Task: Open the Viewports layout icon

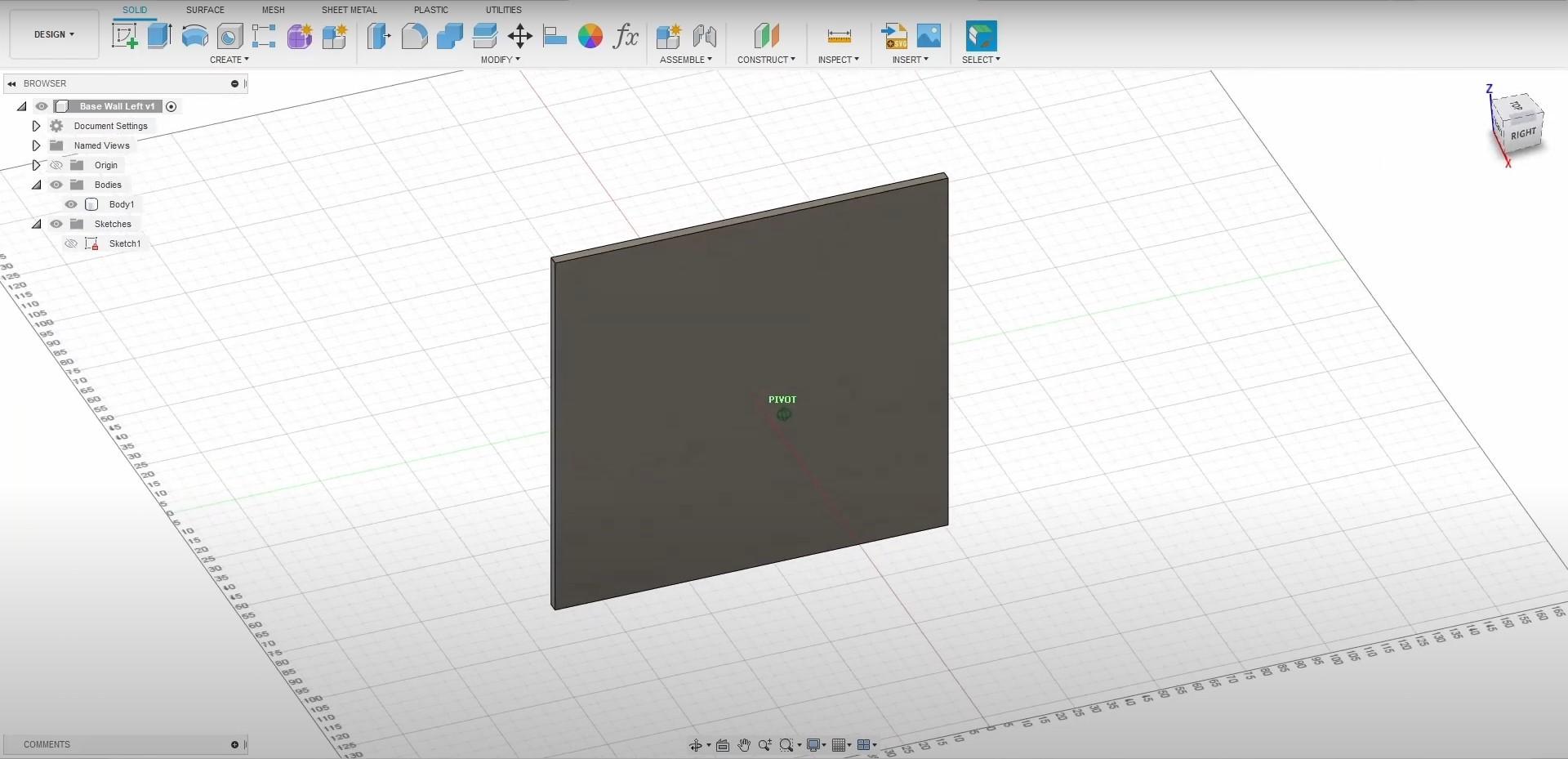Action: 865,745
